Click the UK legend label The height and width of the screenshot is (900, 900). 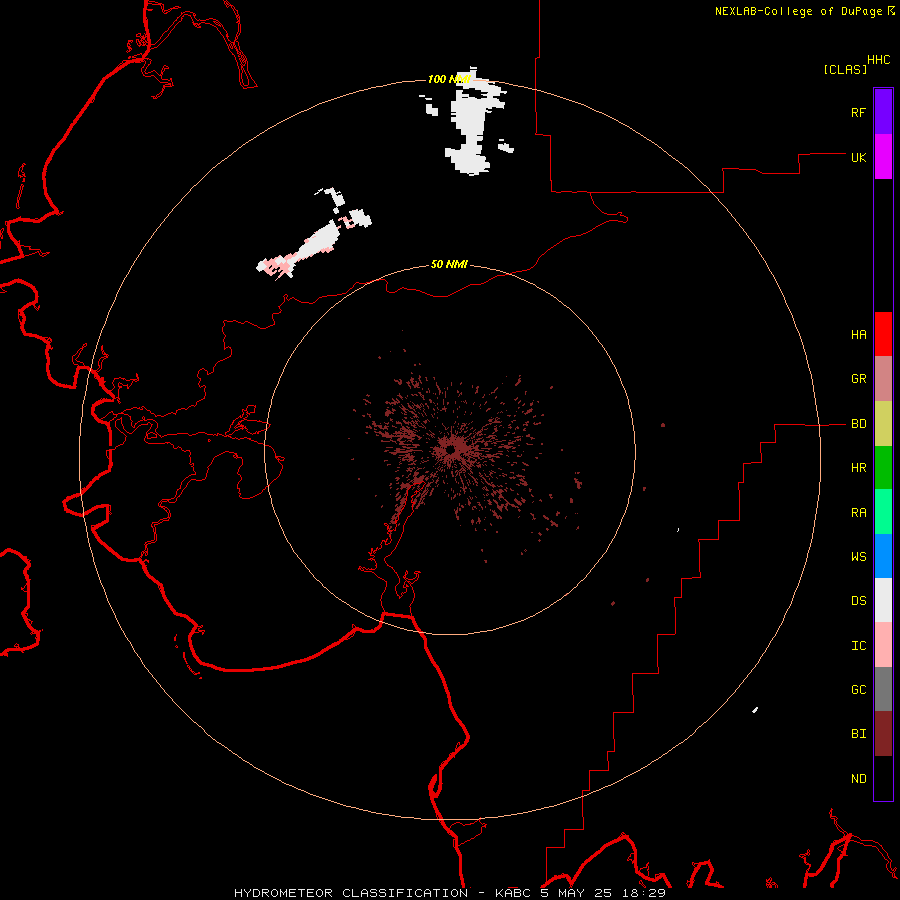click(858, 157)
